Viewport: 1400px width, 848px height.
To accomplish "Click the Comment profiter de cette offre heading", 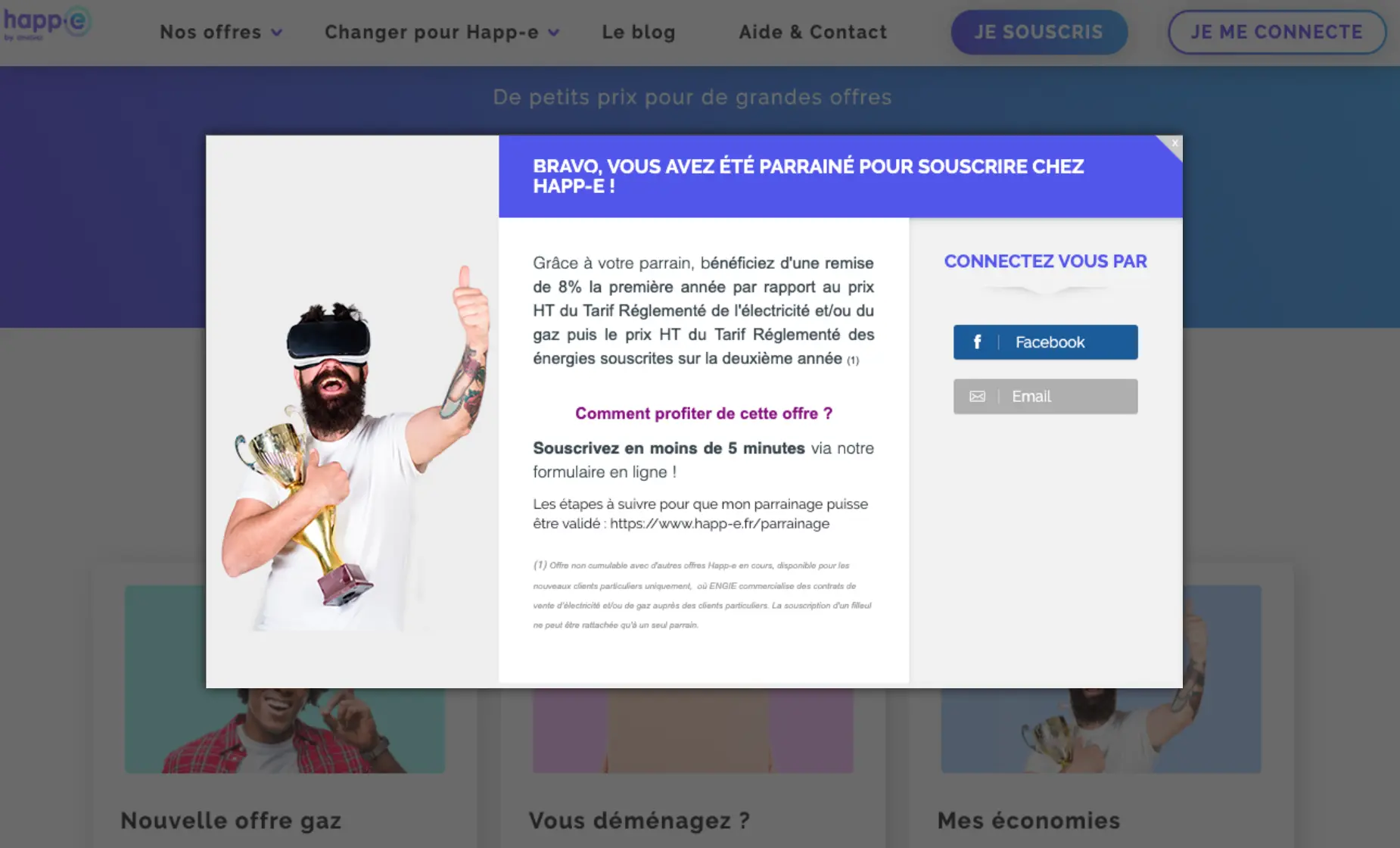I will click(704, 413).
